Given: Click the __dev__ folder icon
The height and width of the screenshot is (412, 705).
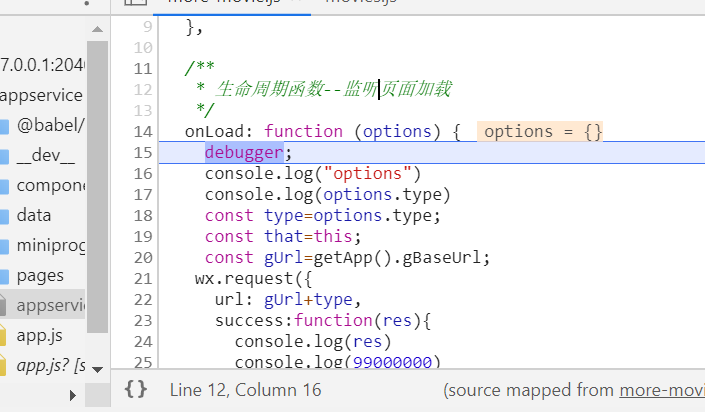Looking at the screenshot, I should [4, 156].
